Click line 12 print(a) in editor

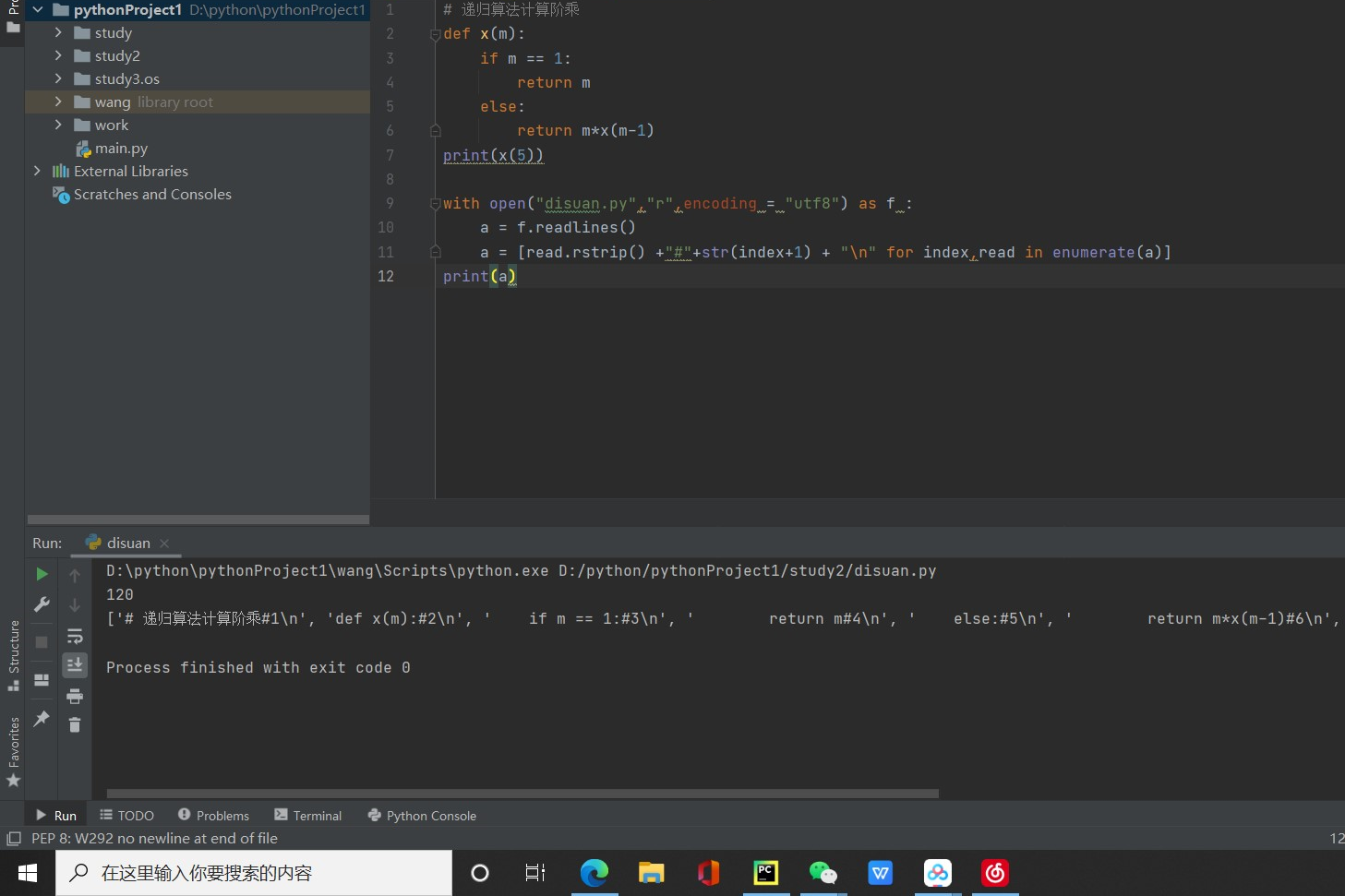[479, 276]
